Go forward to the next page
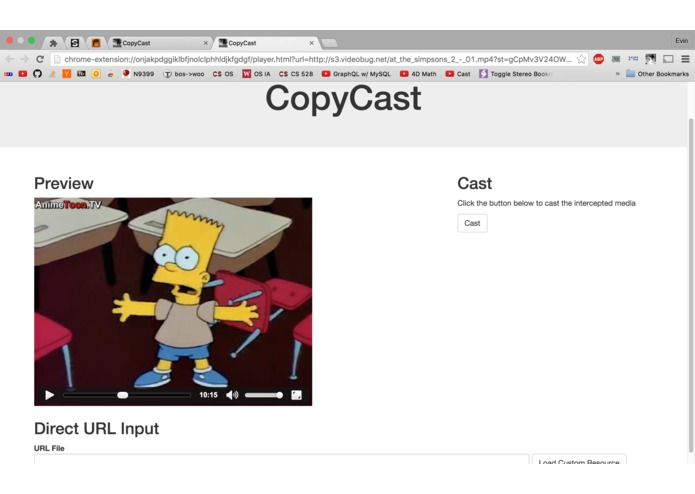The image size is (695, 494). pos(24,59)
